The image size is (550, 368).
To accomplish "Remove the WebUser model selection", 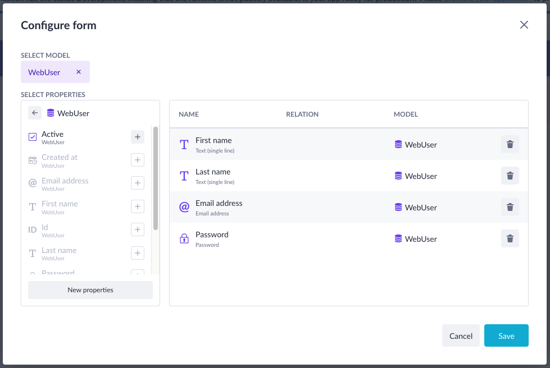I will click(x=79, y=72).
